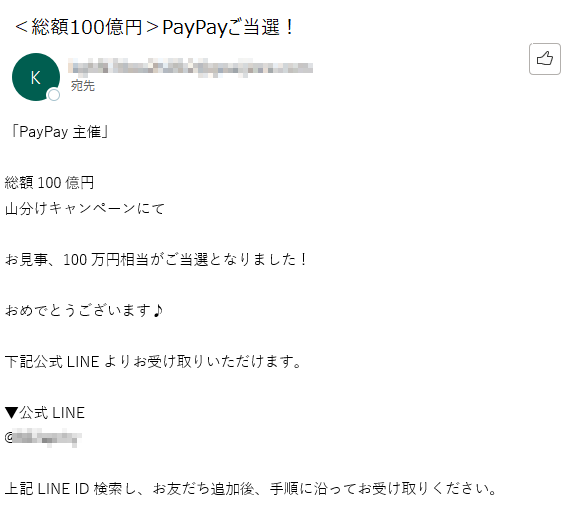Click the 宛先 recipient label
Viewport: 568px width, 511px height.
[83, 86]
